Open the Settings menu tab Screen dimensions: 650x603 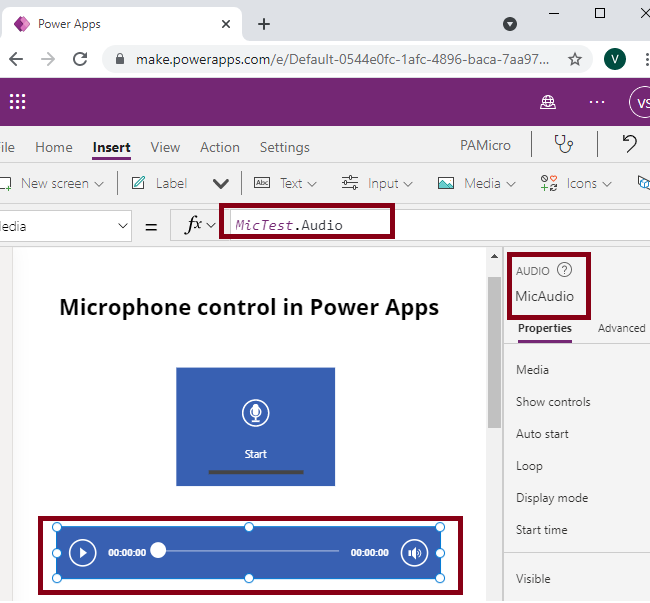[x=284, y=147]
